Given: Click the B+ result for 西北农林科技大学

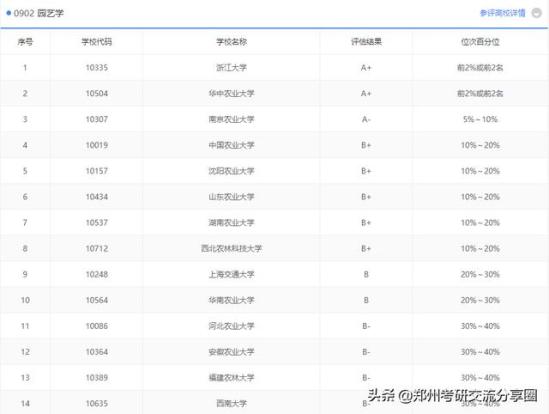Looking at the screenshot, I should pos(366,249).
